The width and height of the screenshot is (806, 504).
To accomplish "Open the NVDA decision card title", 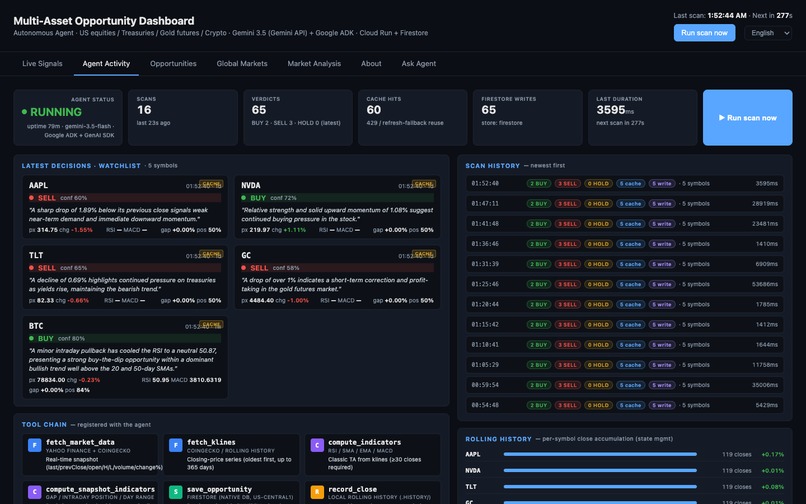I will pos(251,185).
